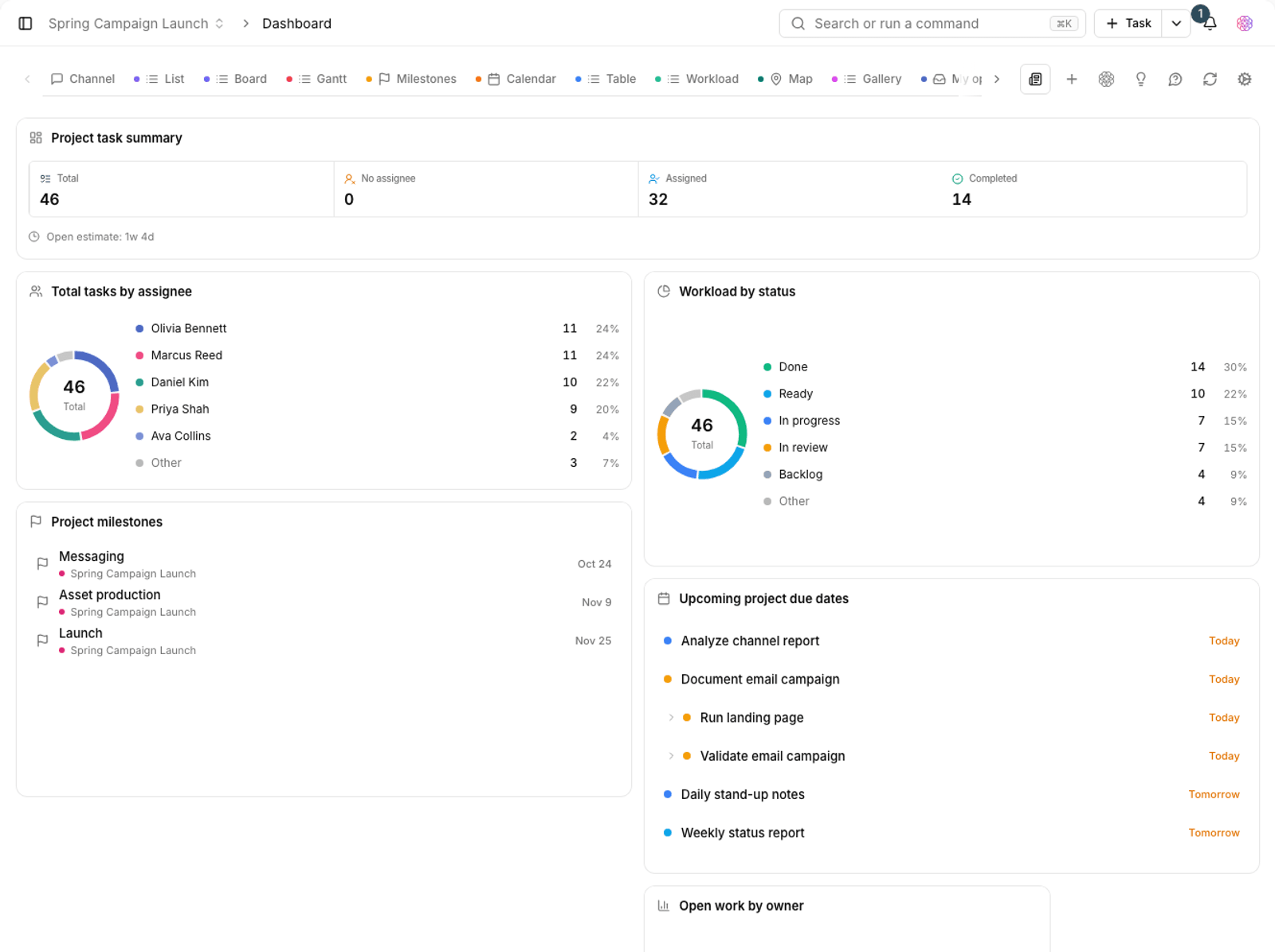Create a new item with Task button
The width and height of the screenshot is (1275, 952).
click(x=1128, y=23)
